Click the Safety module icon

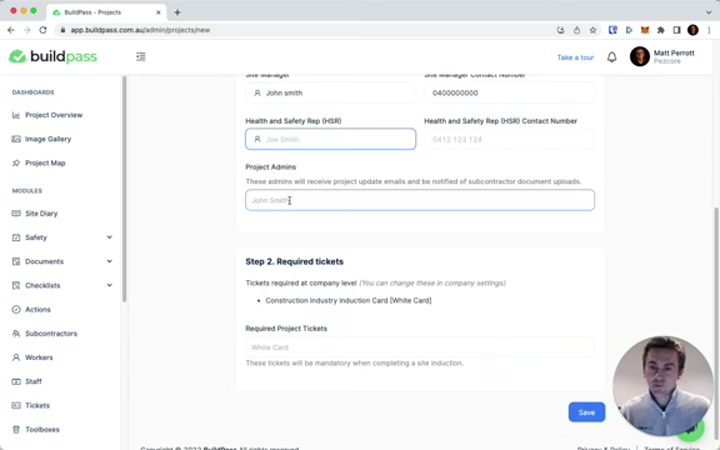pyautogui.click(x=16, y=237)
